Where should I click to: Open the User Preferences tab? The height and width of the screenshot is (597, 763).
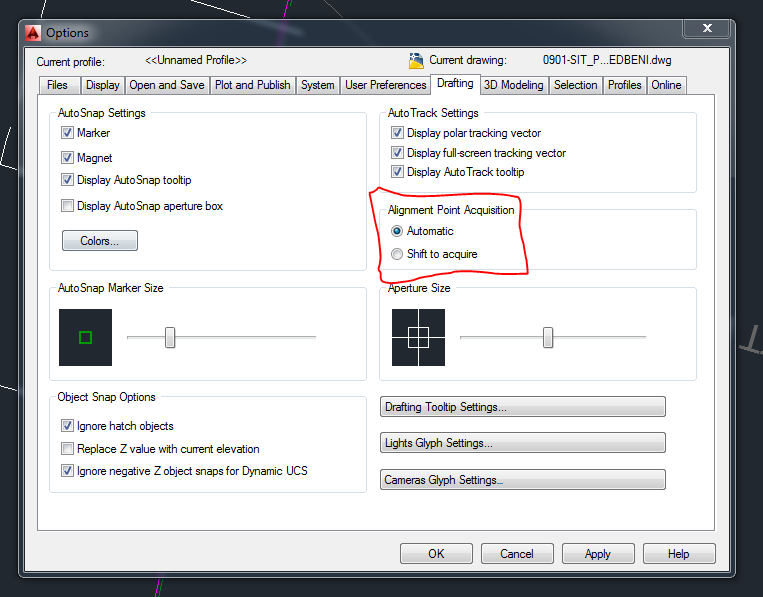click(385, 85)
